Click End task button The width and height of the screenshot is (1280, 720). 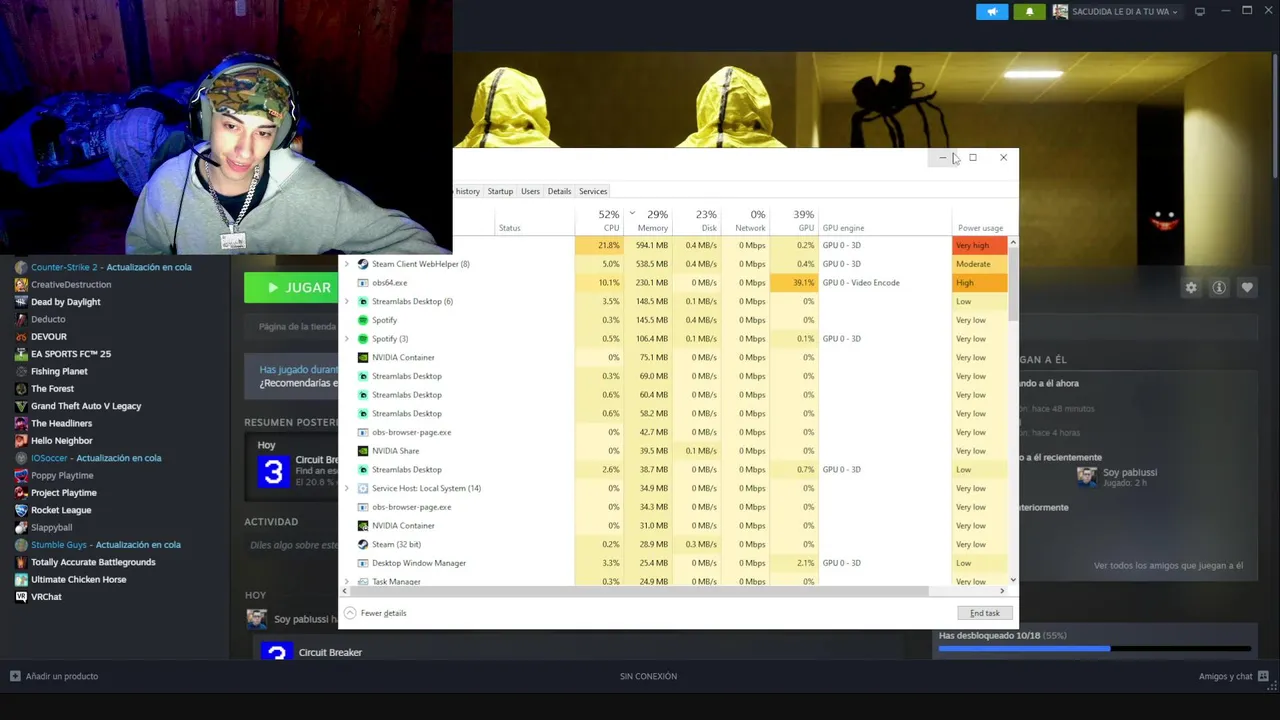pyautogui.click(x=985, y=613)
